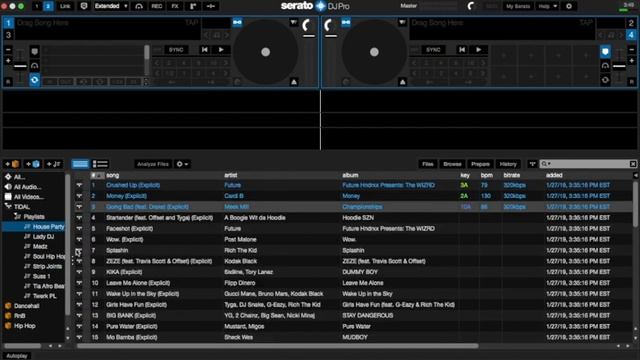This screenshot has height=360, width=640.
Task: Open the Files tab
Action: (x=428, y=164)
